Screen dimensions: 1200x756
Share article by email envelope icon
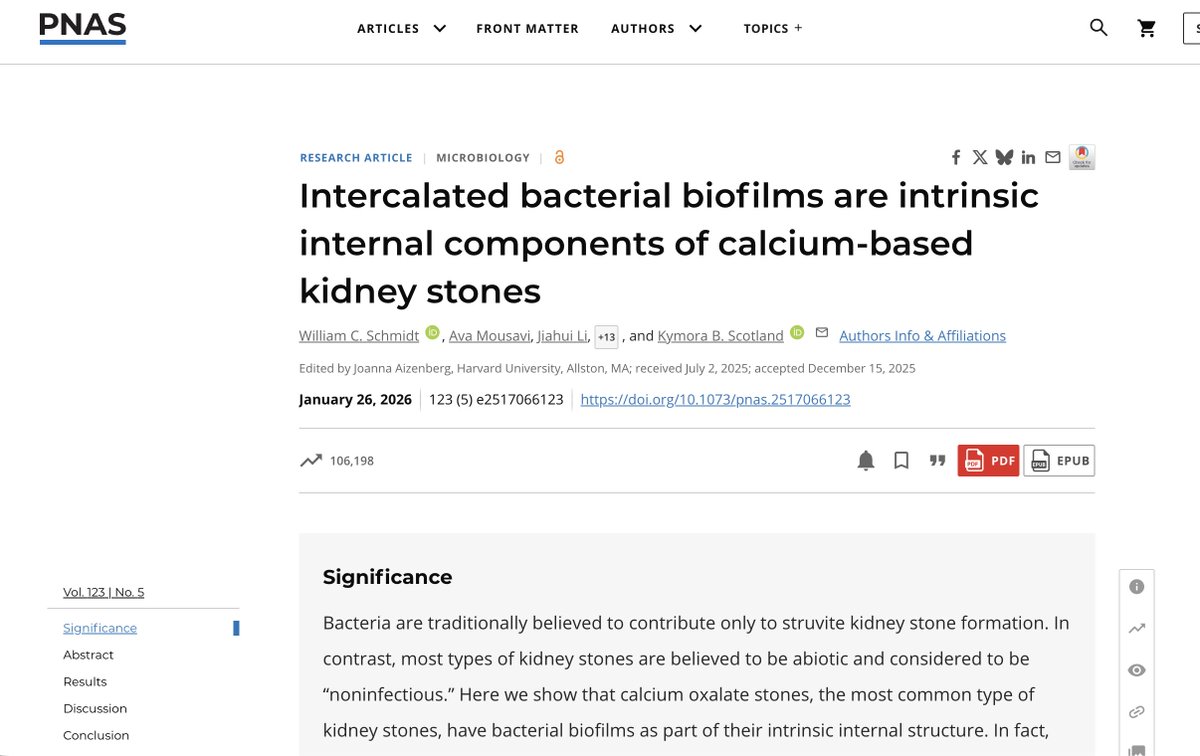[x=1052, y=157]
